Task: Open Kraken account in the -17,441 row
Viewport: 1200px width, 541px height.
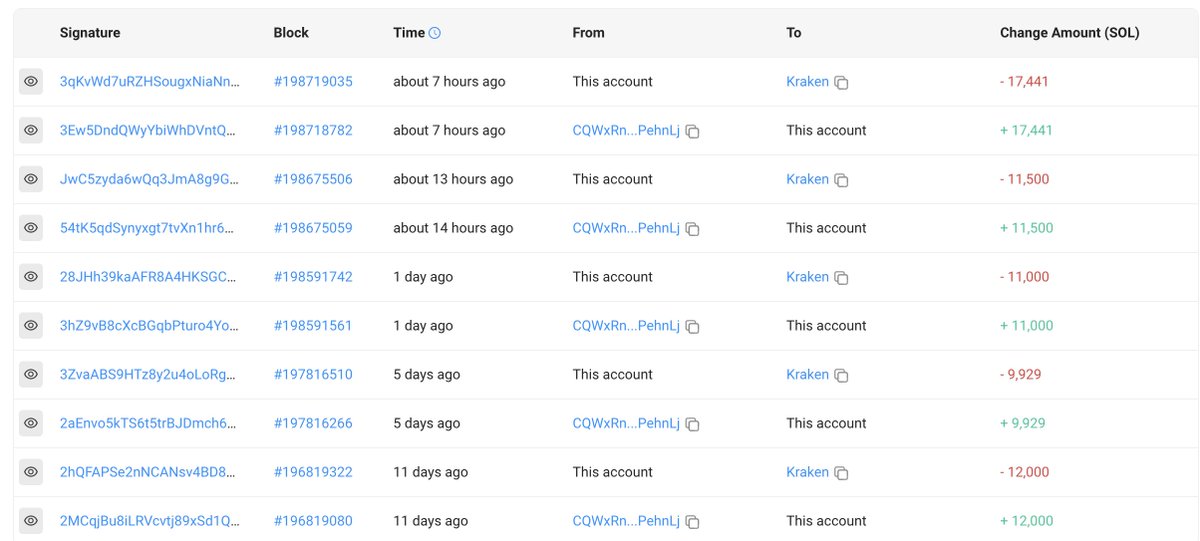Action: coord(808,82)
